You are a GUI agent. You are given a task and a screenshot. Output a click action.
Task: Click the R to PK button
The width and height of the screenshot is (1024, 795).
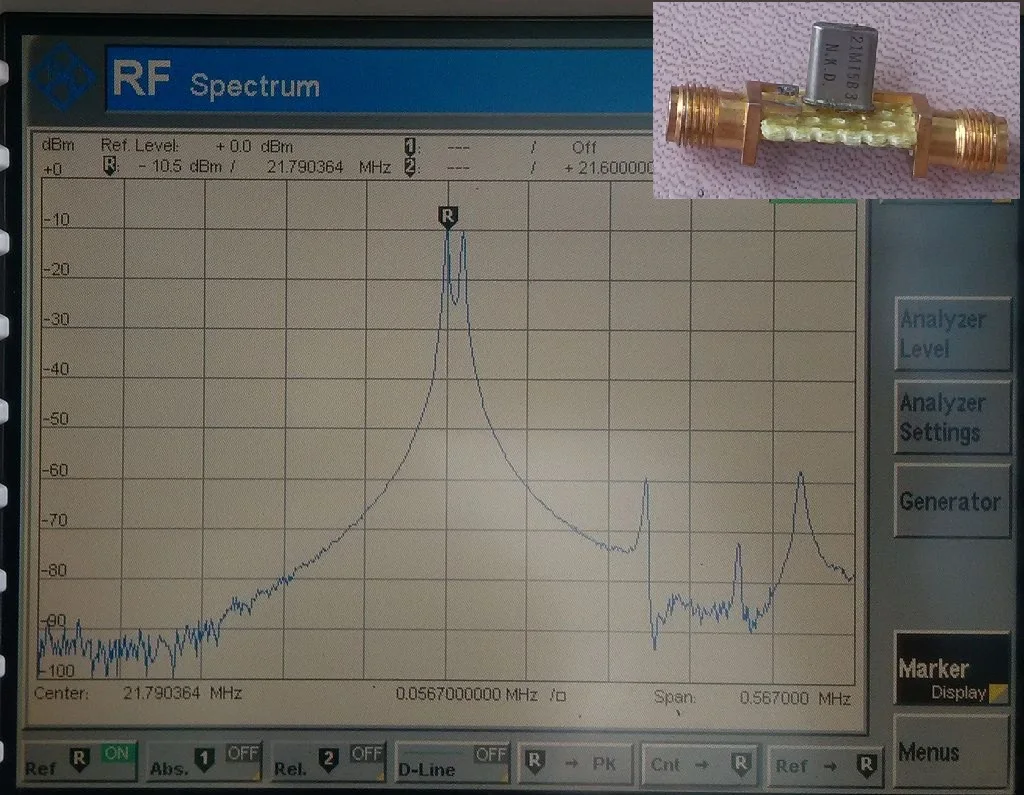click(x=576, y=763)
